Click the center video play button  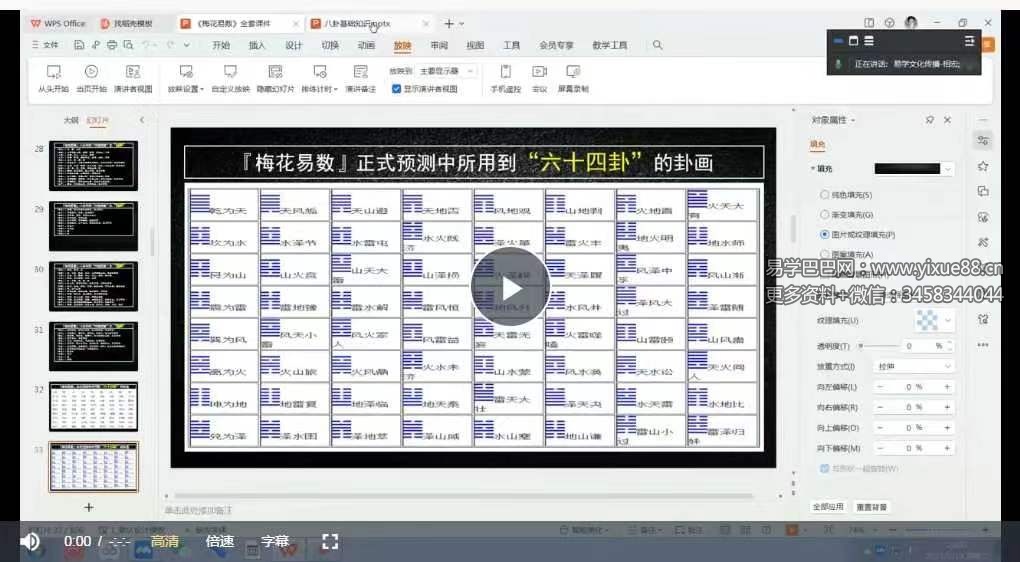click(x=510, y=288)
